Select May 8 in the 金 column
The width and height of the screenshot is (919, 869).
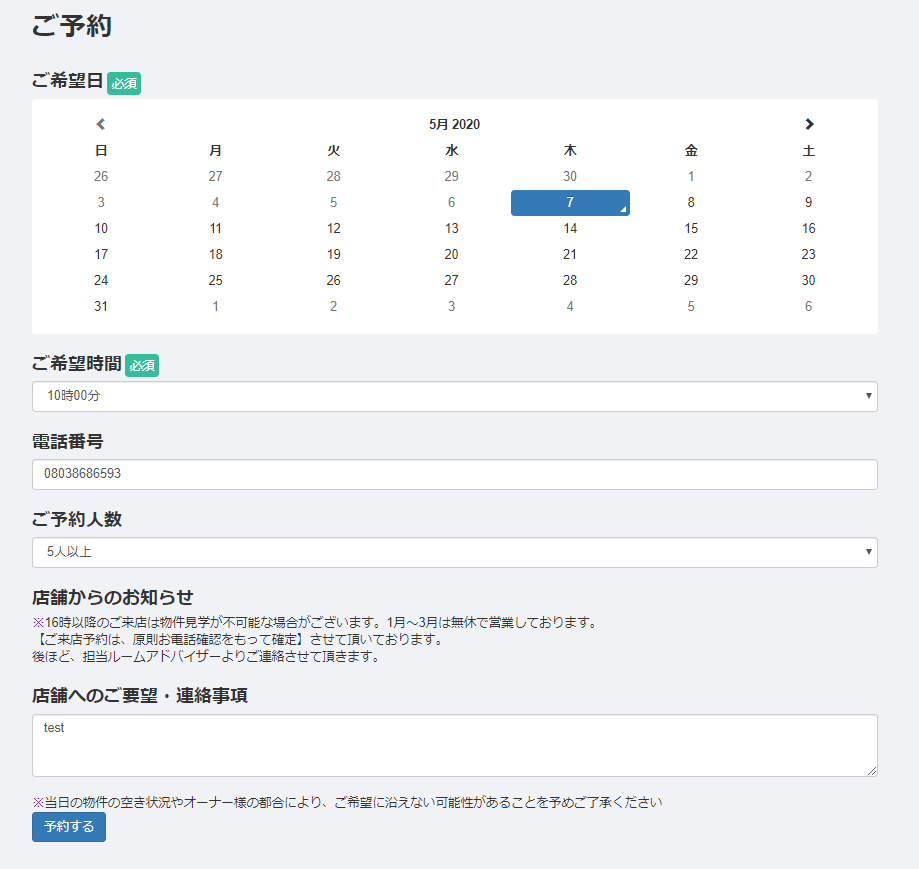point(690,202)
